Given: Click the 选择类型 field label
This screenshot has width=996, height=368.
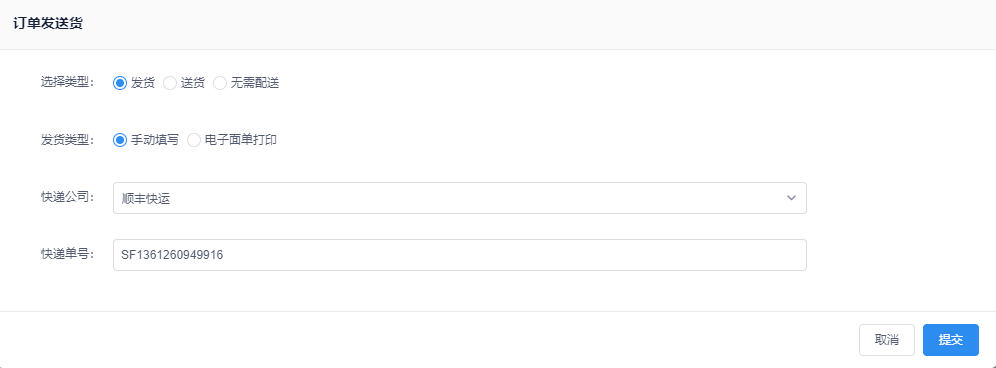Looking at the screenshot, I should [67, 83].
